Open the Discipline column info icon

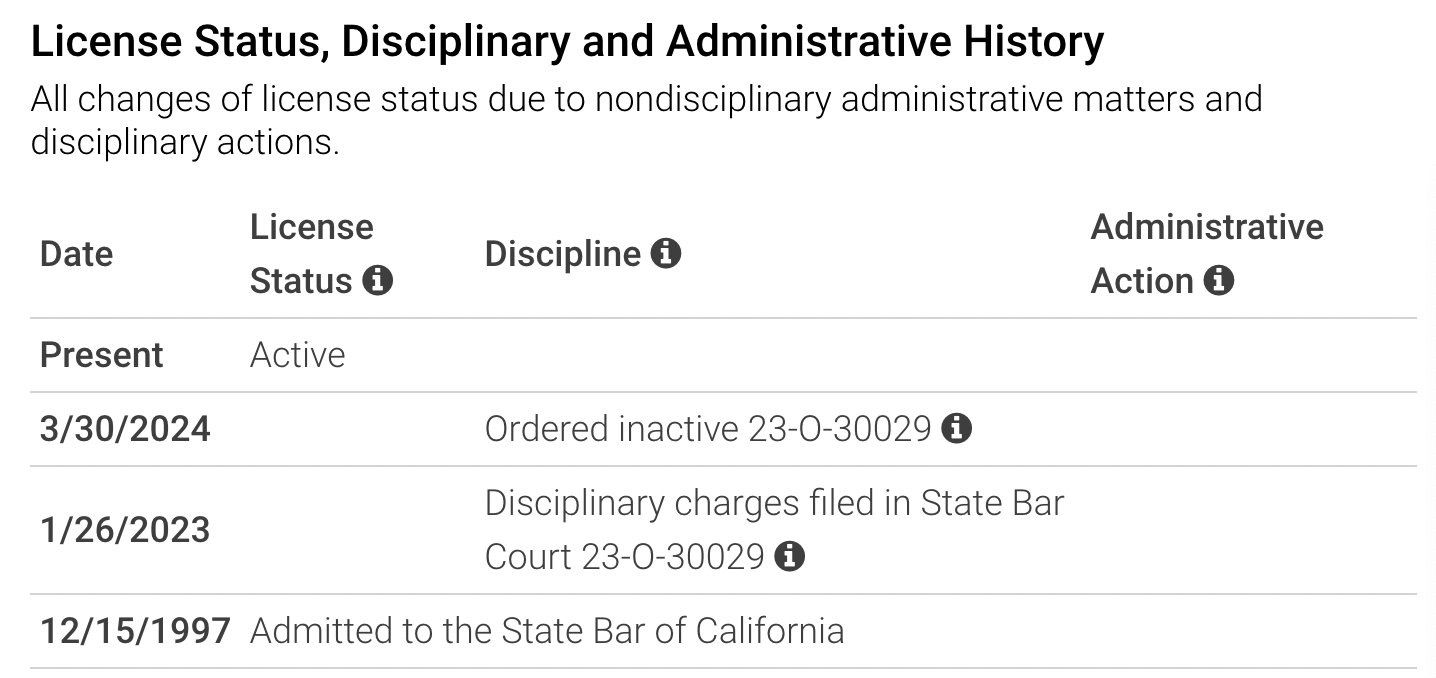click(666, 254)
